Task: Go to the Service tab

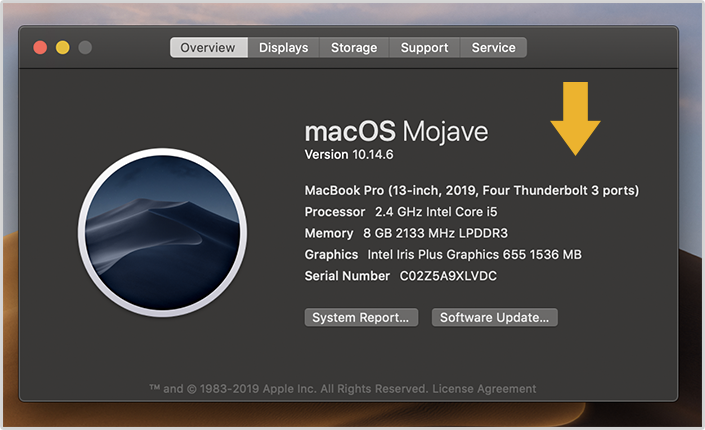Action: (x=493, y=47)
